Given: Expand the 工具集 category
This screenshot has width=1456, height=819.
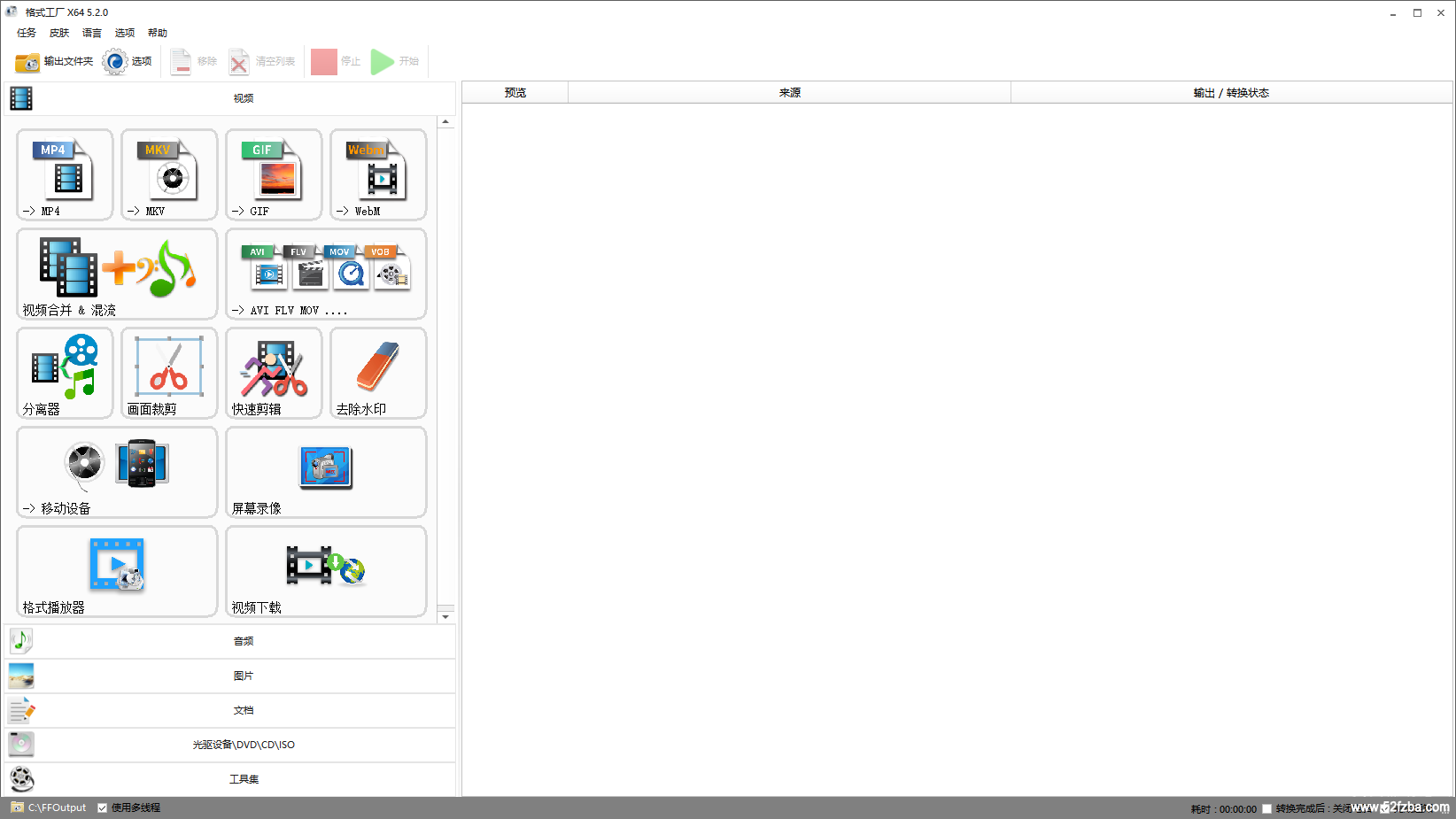Looking at the screenshot, I should tap(230, 779).
